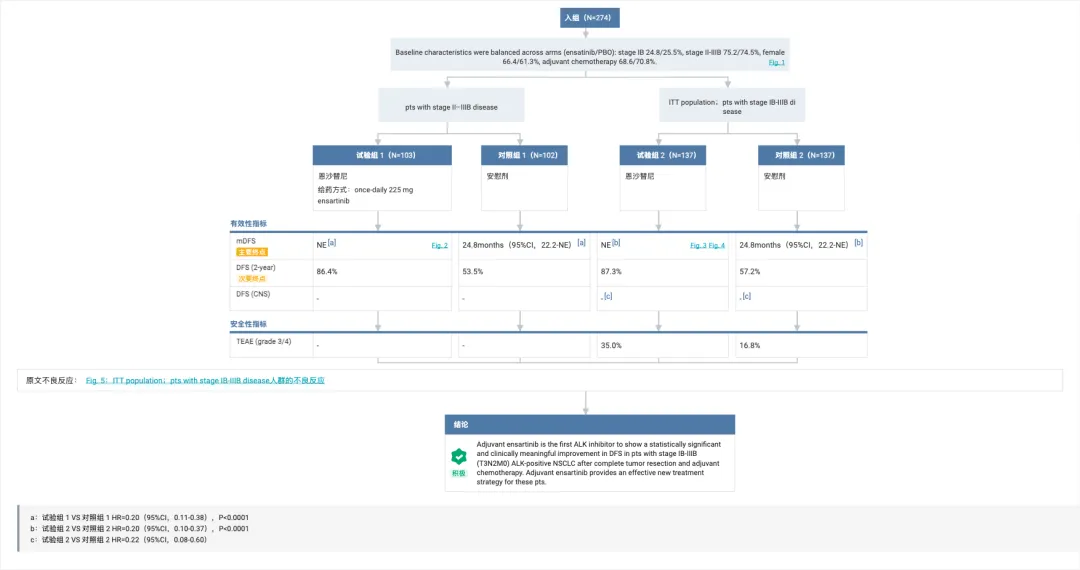Screen dimensions: 1080x570
Task: Select the 试验组 1 (N=103) header
Action: (382, 155)
